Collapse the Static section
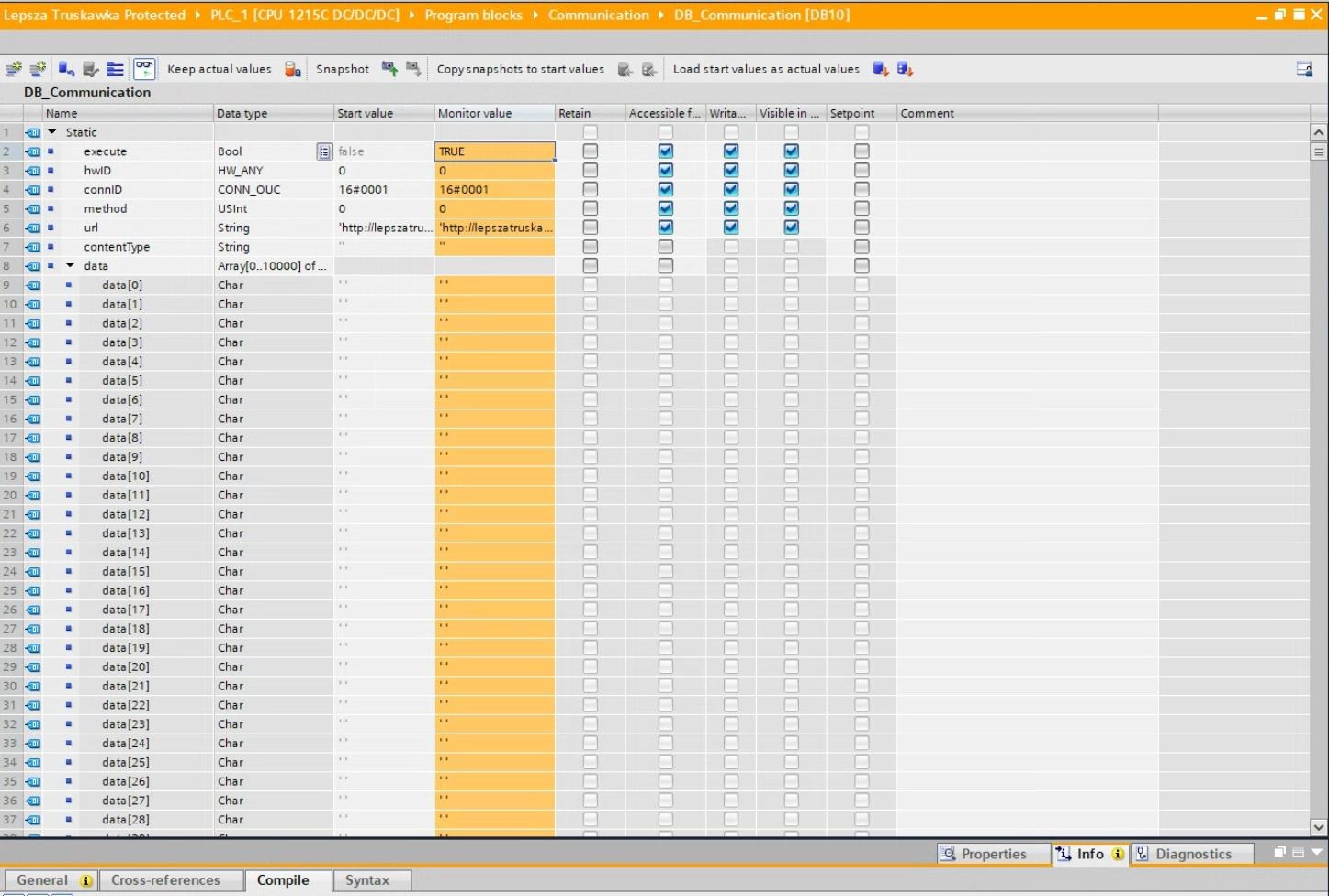1329x896 pixels. [x=52, y=132]
